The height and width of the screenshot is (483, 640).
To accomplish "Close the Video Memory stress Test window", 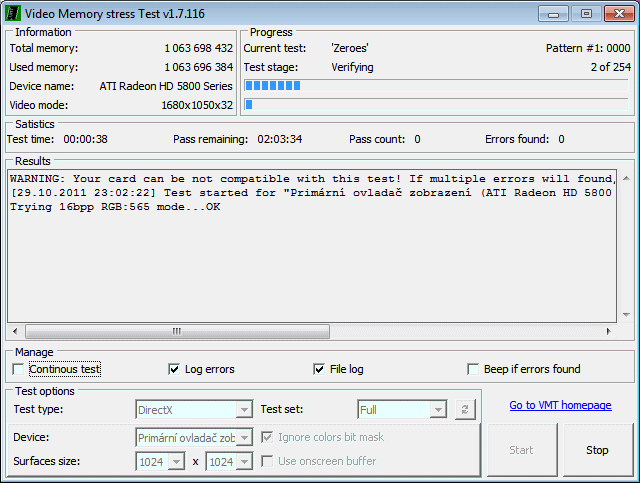I will pos(619,14).
